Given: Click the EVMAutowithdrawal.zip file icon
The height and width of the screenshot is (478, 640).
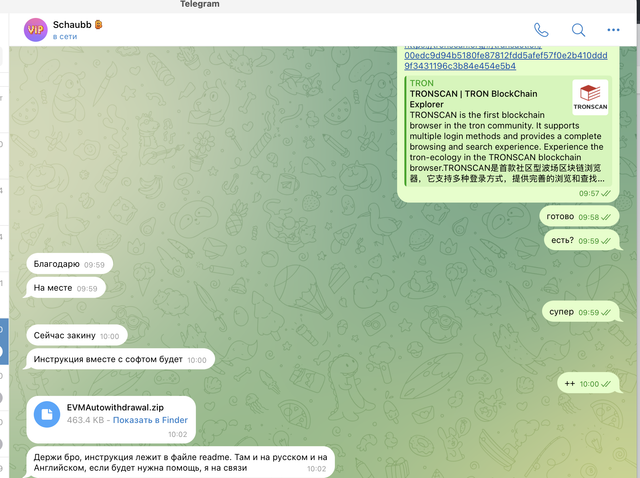Looking at the screenshot, I should pyautogui.click(x=47, y=414).
